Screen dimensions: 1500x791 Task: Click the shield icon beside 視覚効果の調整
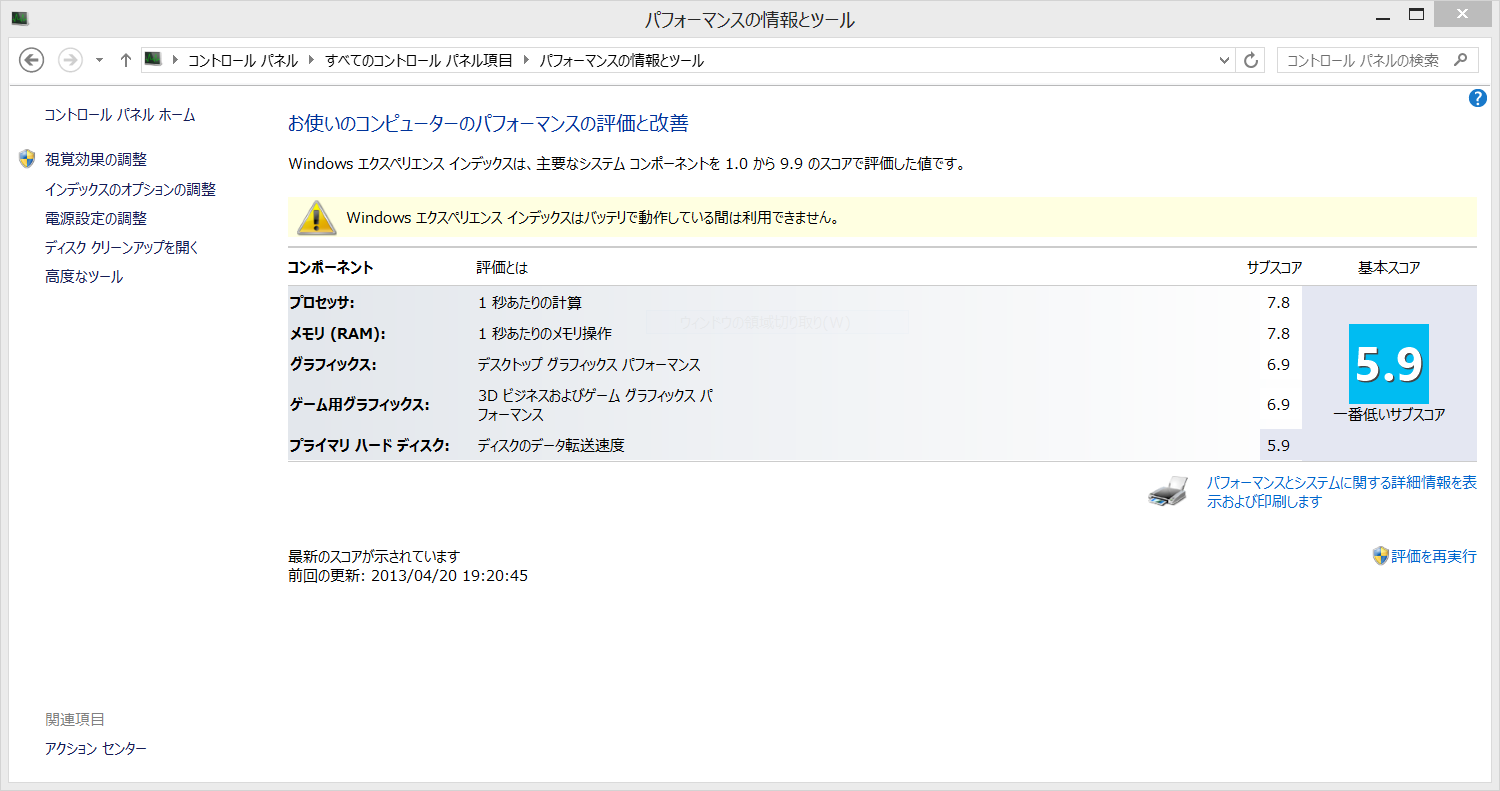(27, 159)
